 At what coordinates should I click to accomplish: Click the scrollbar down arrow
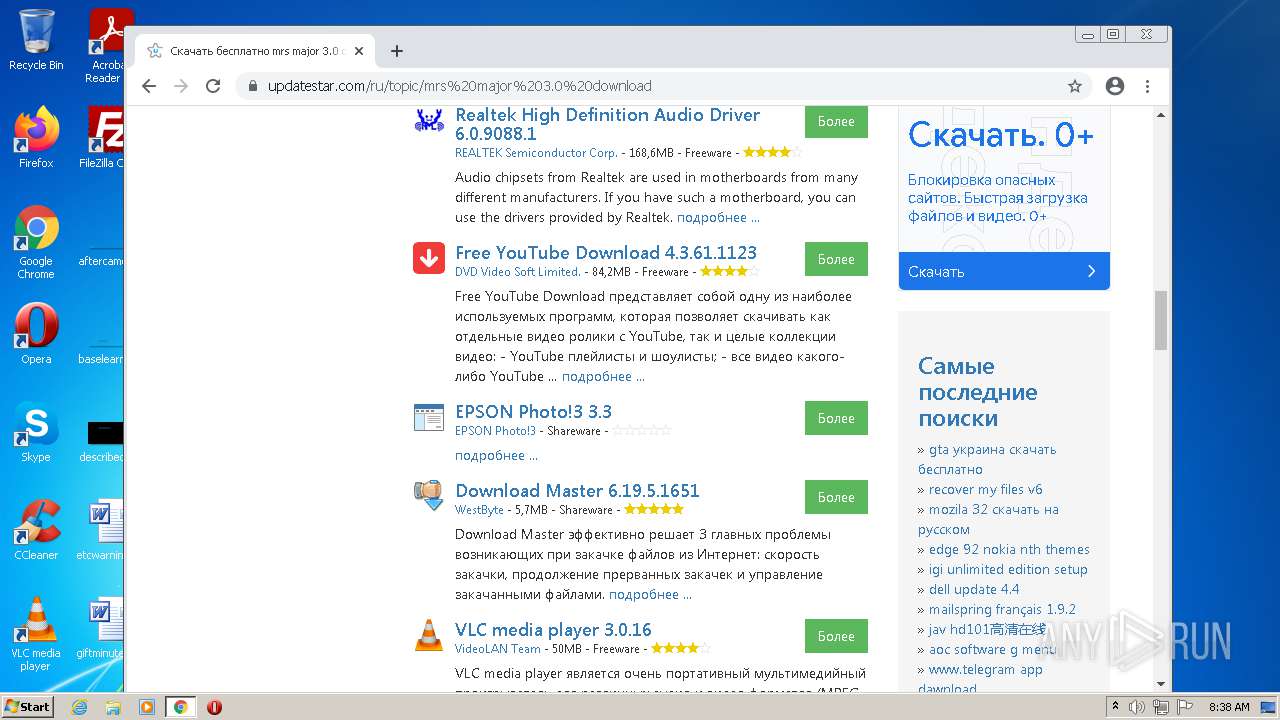tap(1161, 684)
